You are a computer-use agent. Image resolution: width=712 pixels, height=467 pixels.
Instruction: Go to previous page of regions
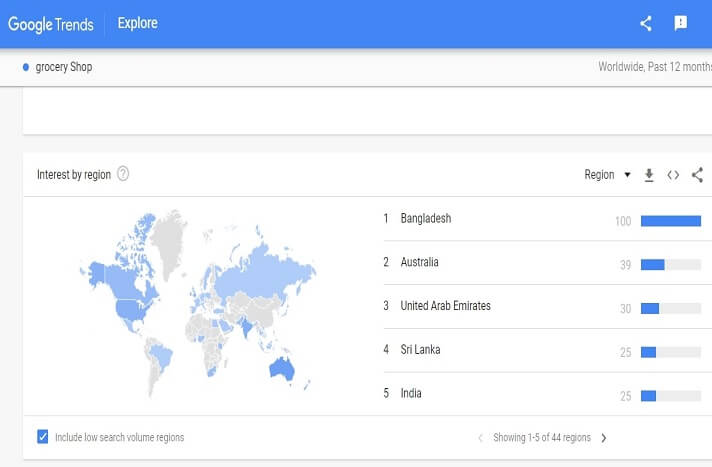point(480,438)
